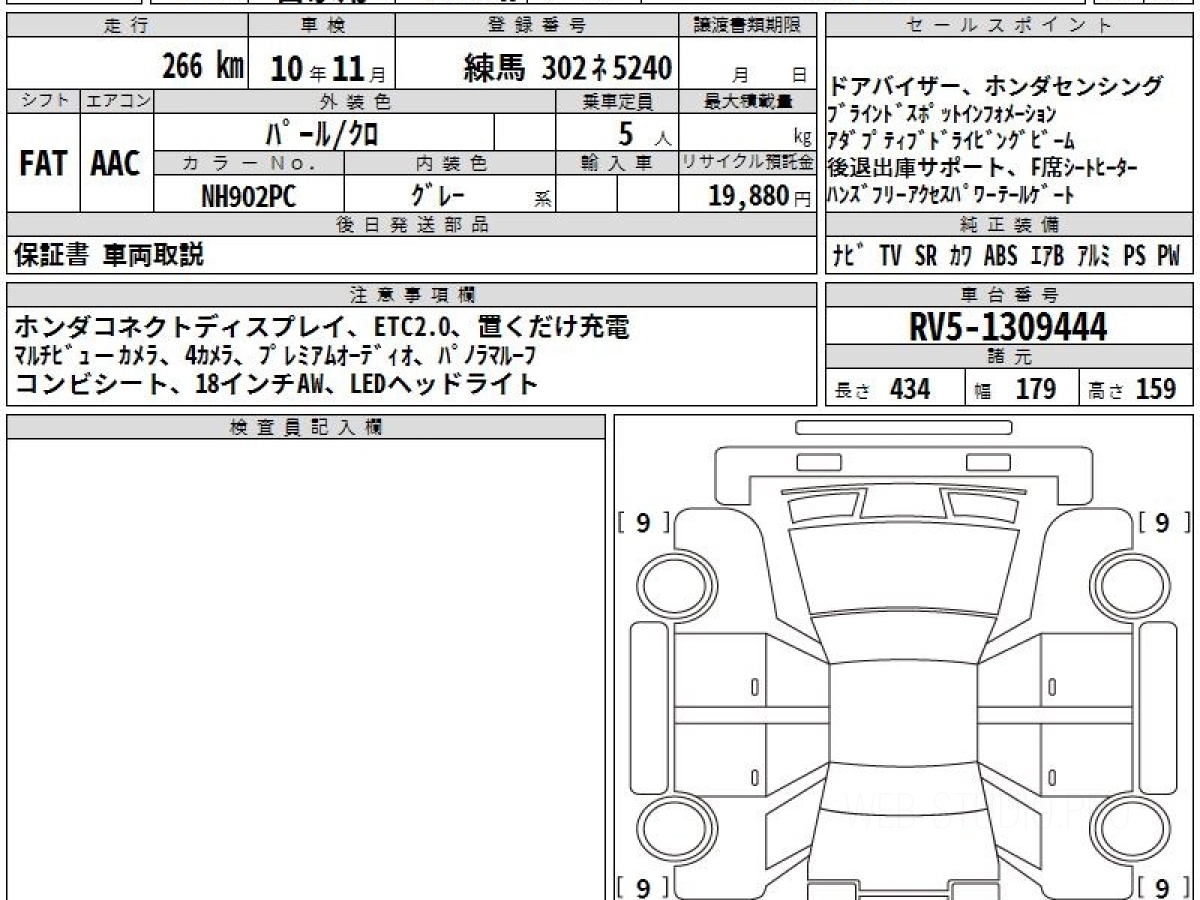Click the hood panel in the car diagram
Screen dimensions: 1200x900
904,565
